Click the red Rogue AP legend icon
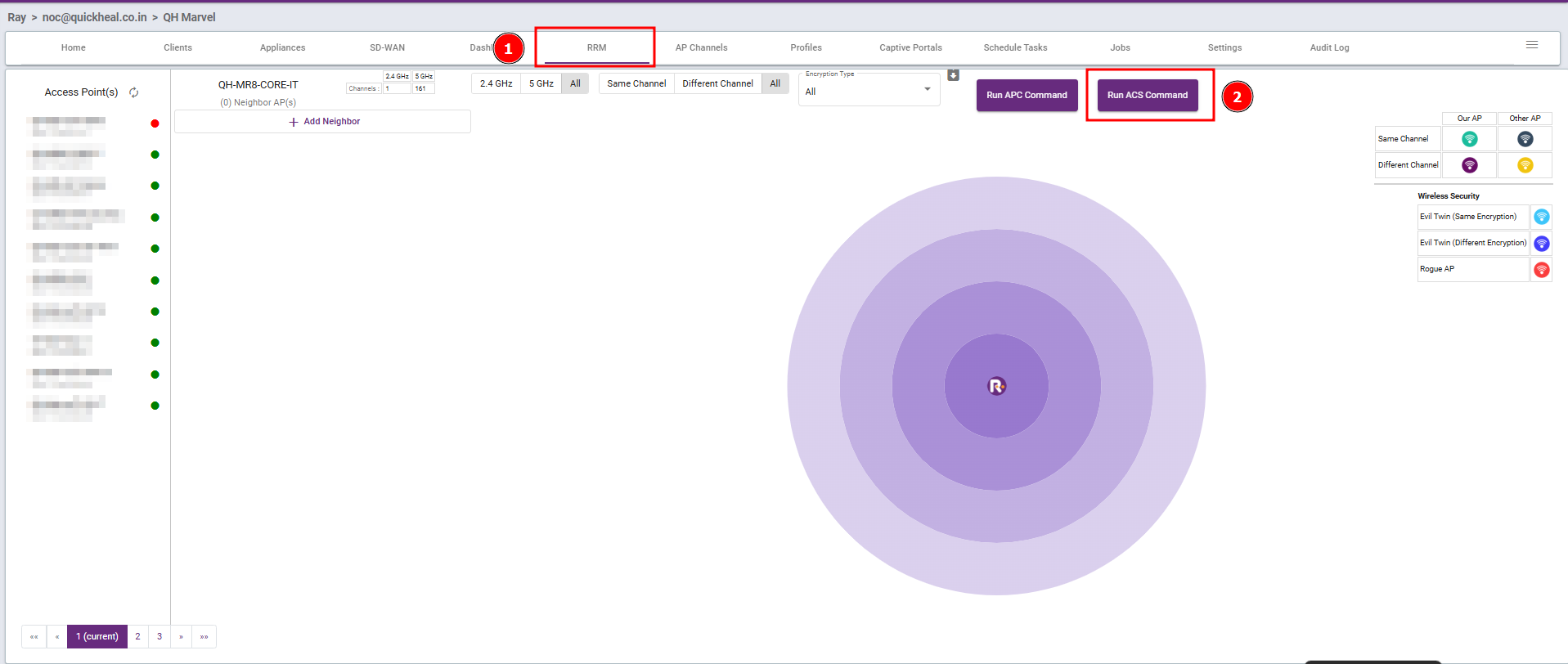 (x=1541, y=269)
